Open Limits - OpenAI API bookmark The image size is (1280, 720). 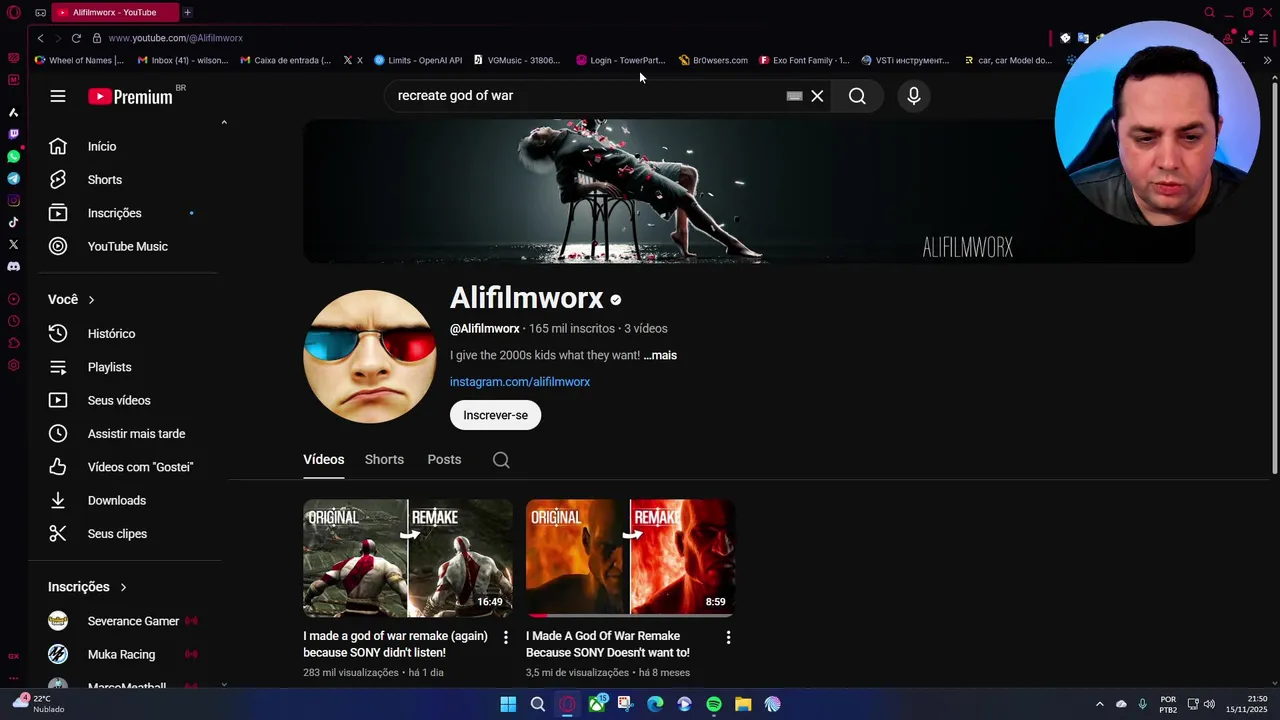418,60
